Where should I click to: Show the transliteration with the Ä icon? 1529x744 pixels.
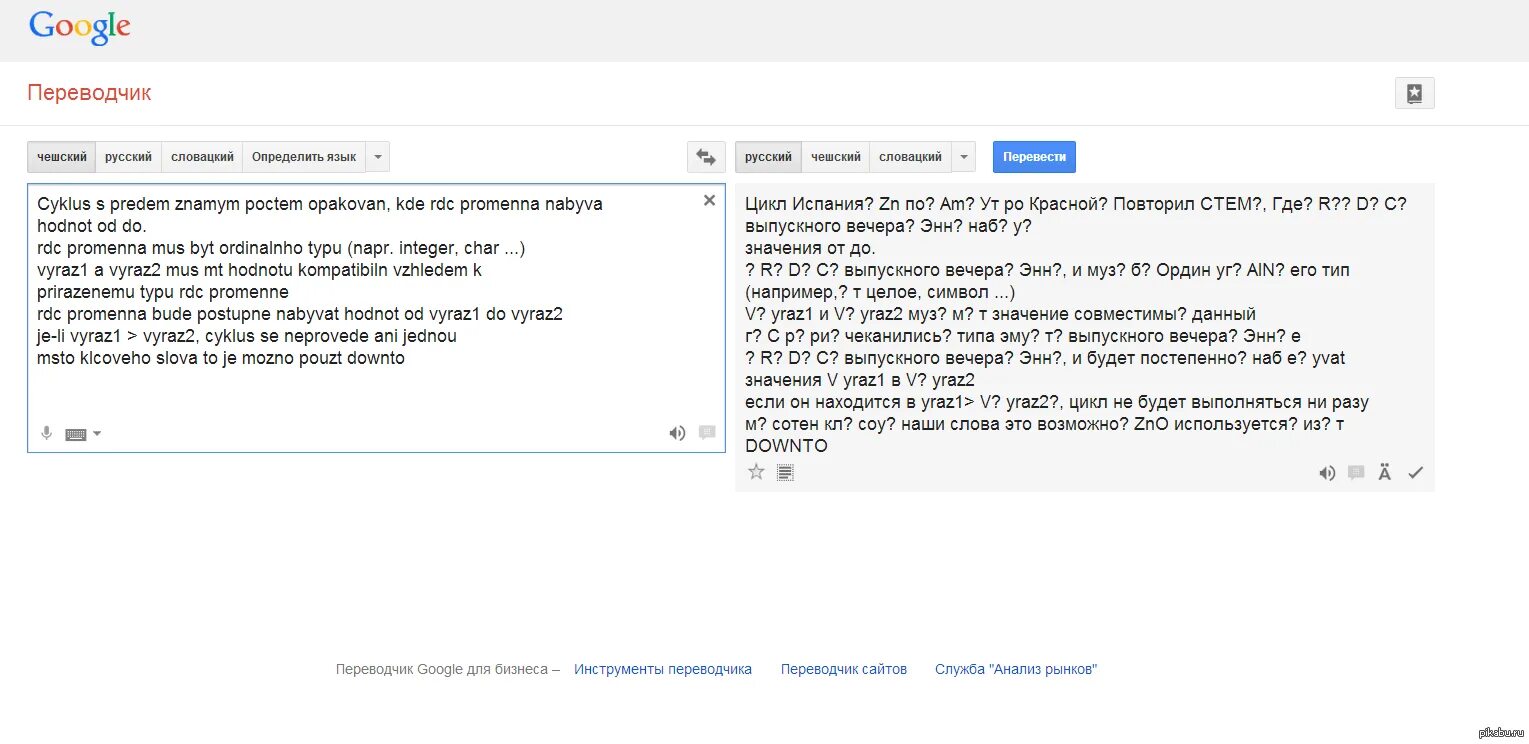[x=1385, y=472]
